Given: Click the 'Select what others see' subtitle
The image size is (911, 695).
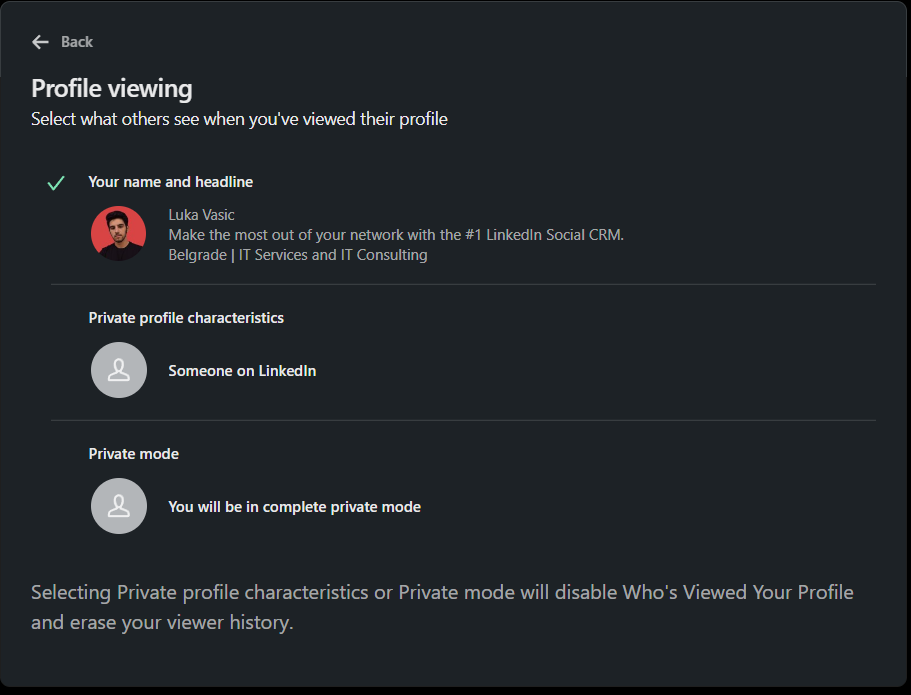Looking at the screenshot, I should [239, 119].
